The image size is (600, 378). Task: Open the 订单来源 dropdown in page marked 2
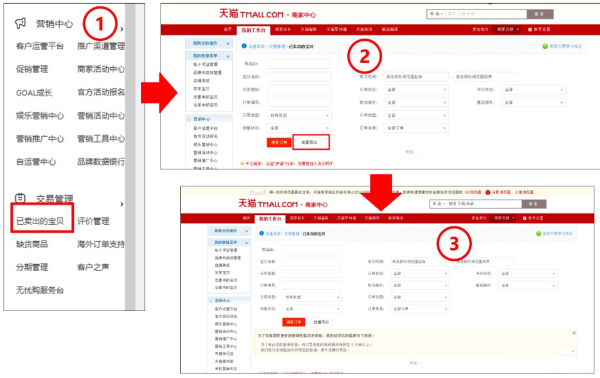[x=417, y=128]
